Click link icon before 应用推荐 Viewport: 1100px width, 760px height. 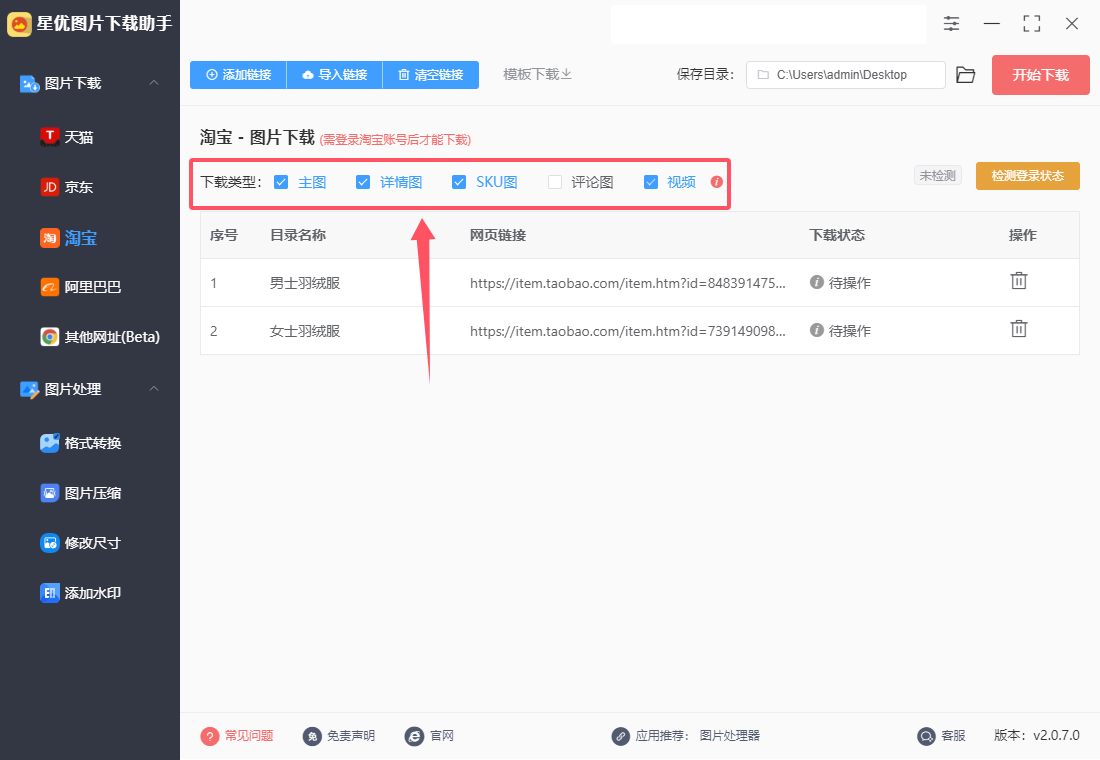pos(620,736)
